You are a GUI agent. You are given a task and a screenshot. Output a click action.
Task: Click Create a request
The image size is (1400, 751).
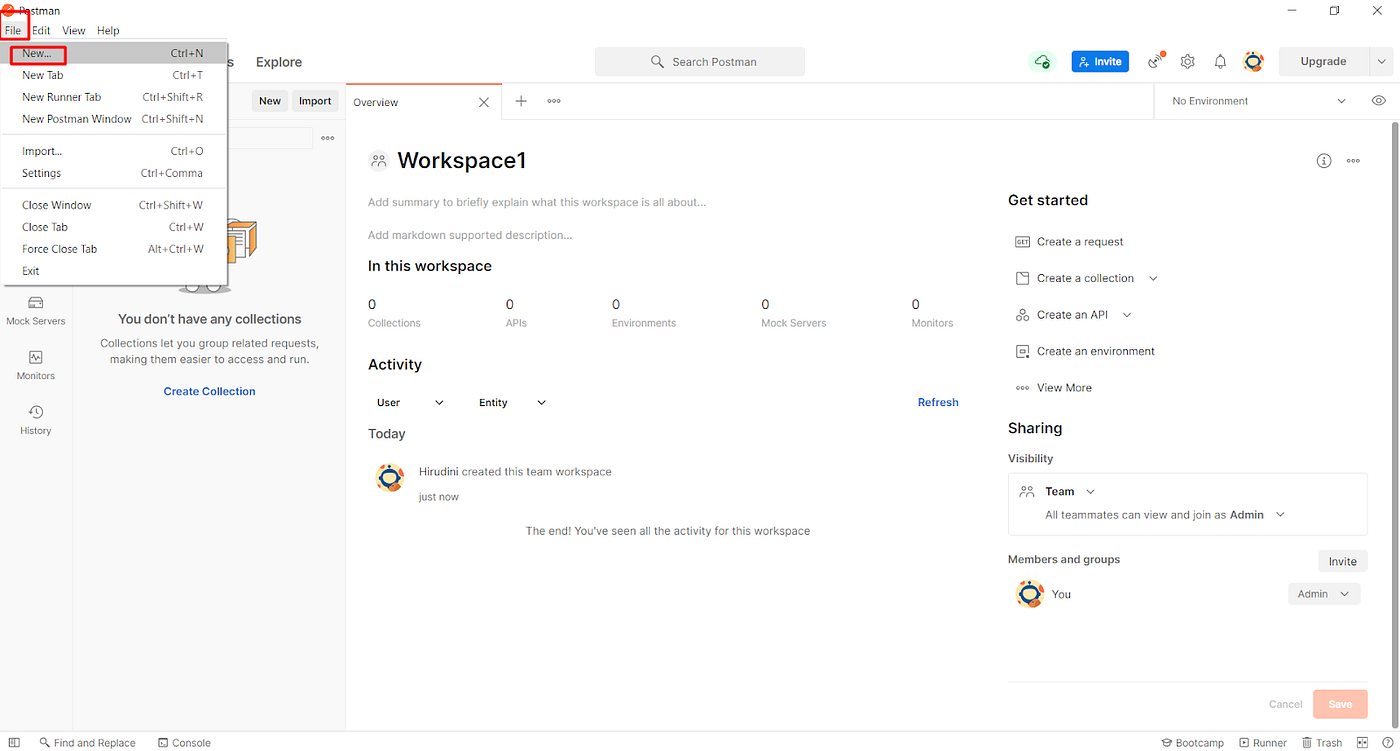1069,242
